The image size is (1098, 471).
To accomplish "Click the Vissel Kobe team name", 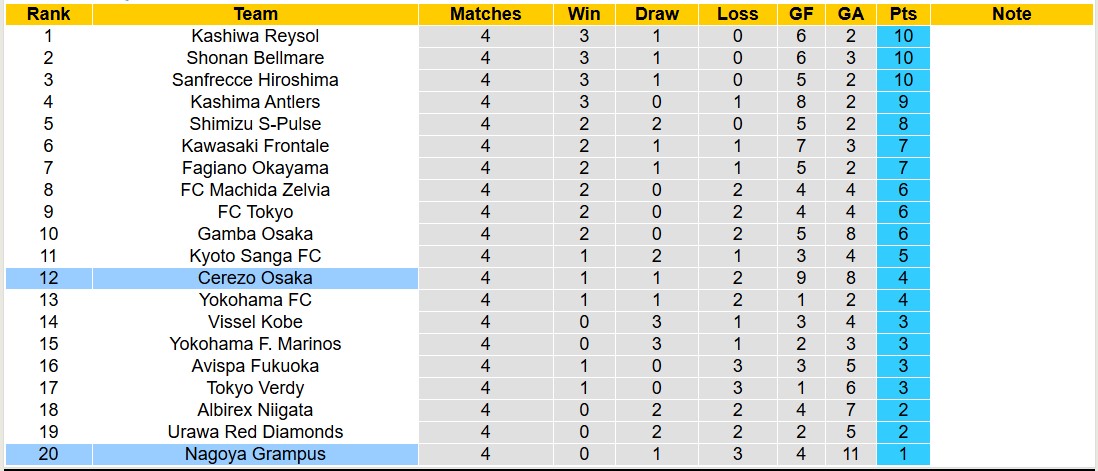I will click(x=255, y=322).
